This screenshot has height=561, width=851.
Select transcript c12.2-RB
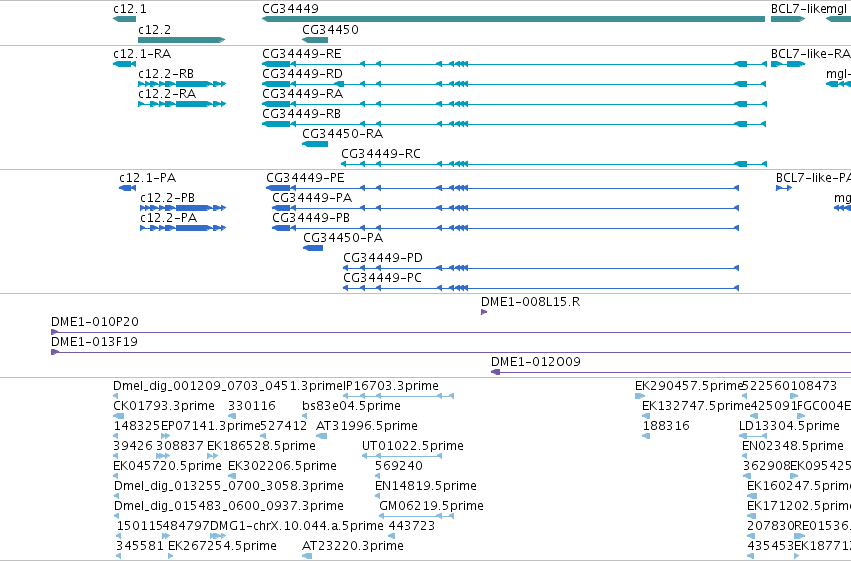(182, 84)
